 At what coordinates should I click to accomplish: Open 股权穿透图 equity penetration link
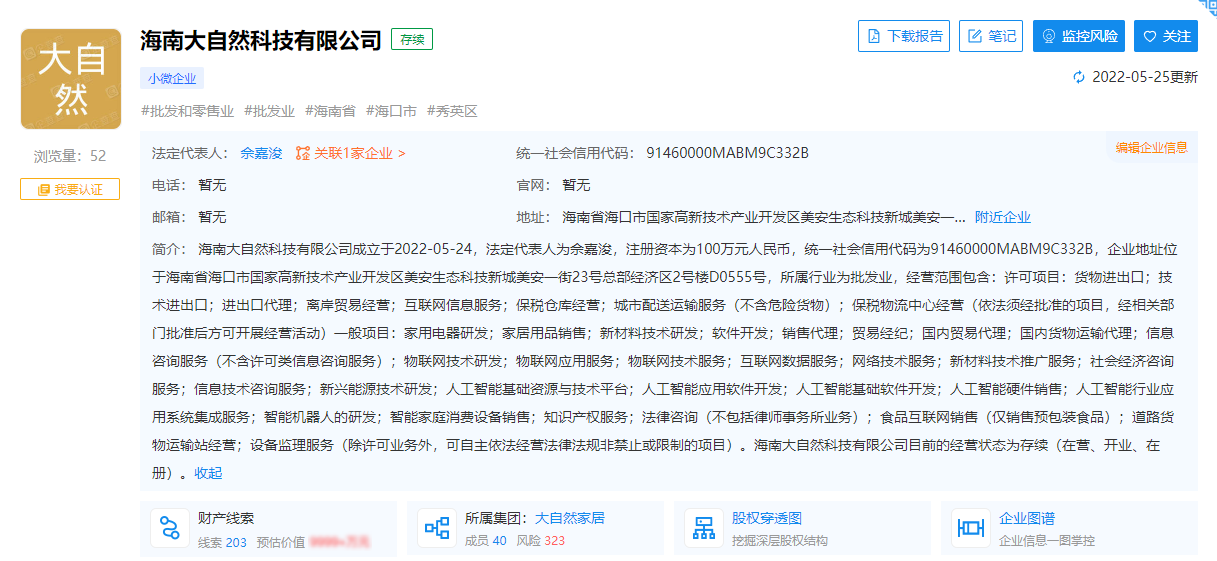[767, 518]
